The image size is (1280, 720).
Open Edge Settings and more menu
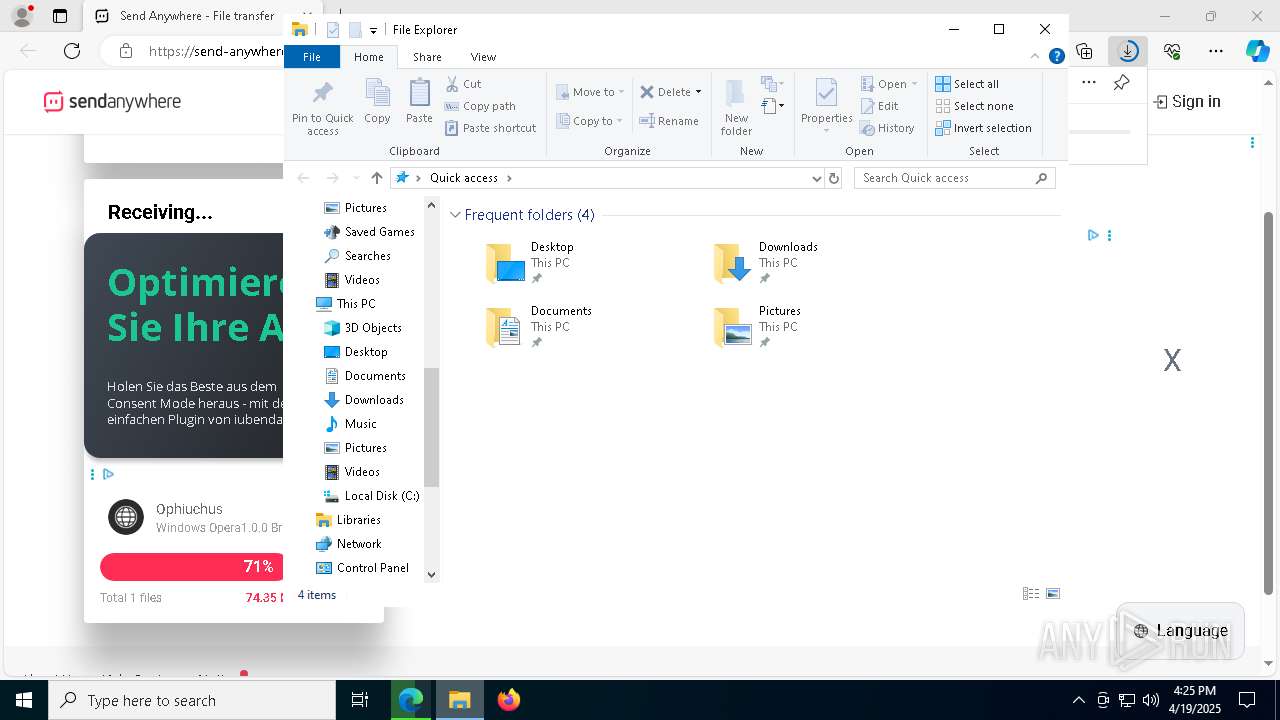click(1216, 50)
